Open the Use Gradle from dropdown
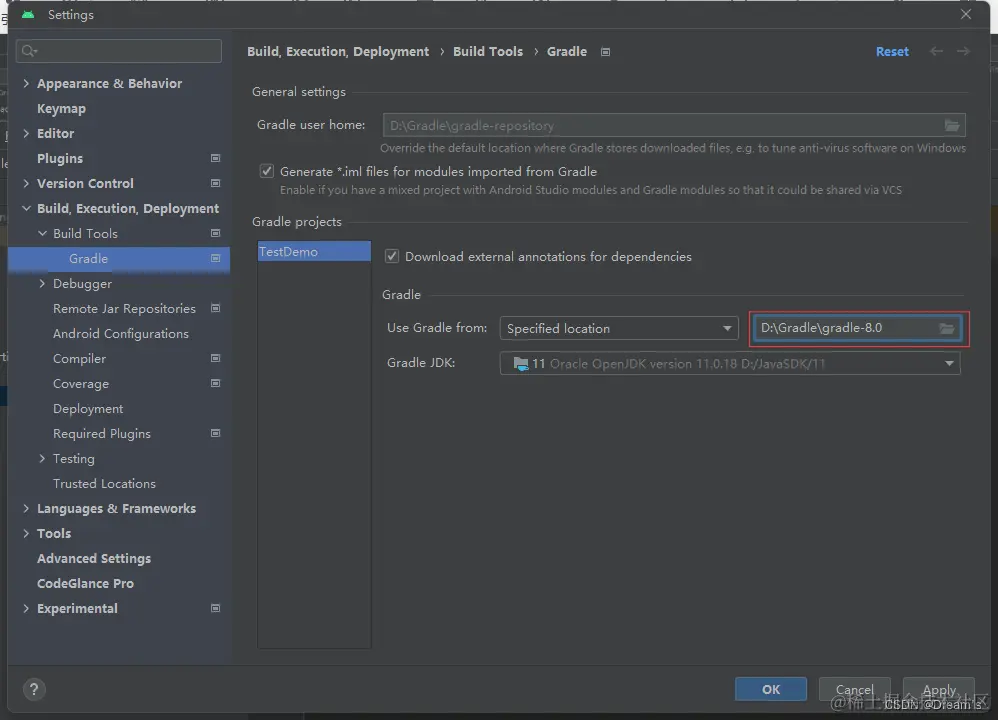This screenshot has height=720, width=998. pyautogui.click(x=619, y=328)
